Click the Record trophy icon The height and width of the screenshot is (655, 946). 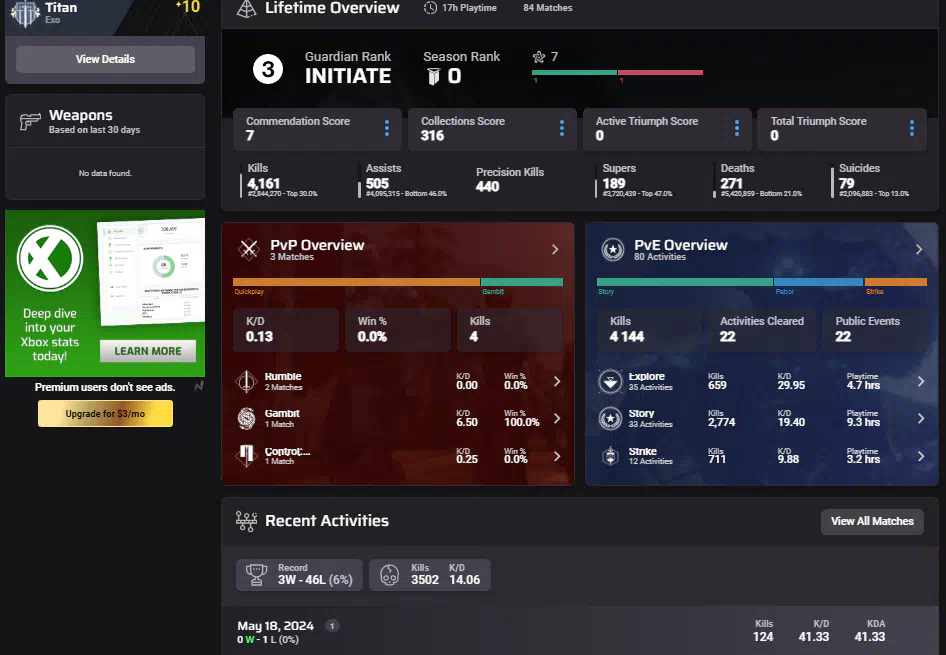click(x=257, y=574)
